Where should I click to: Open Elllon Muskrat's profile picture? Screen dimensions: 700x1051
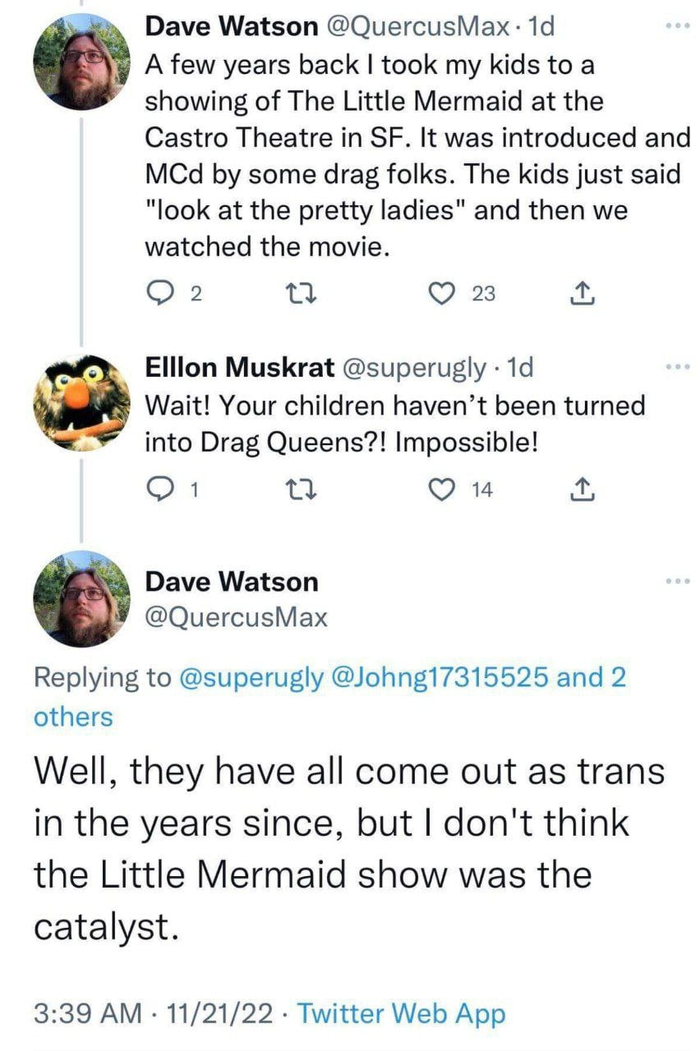82,403
